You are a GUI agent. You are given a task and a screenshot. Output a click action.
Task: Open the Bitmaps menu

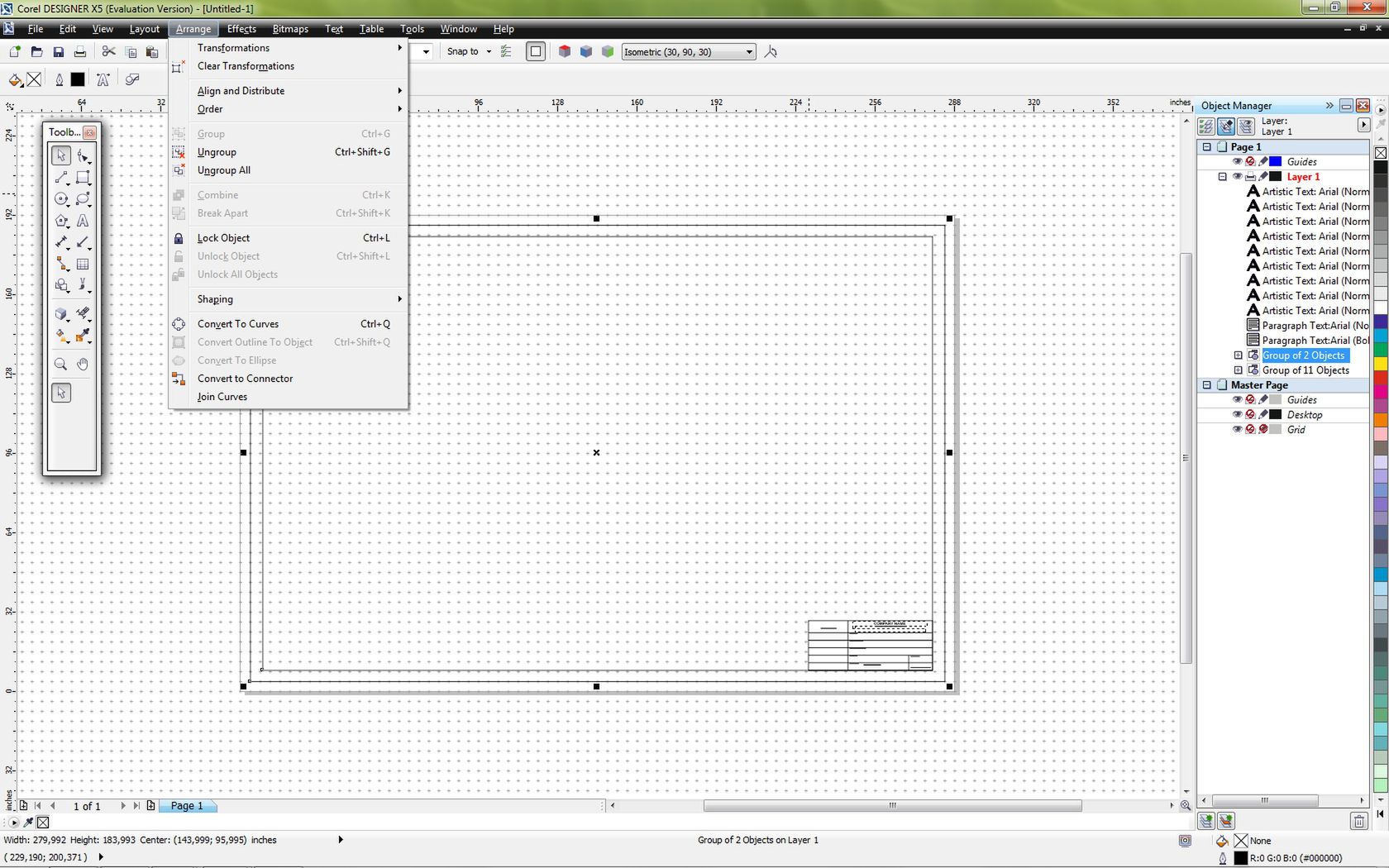click(x=290, y=29)
